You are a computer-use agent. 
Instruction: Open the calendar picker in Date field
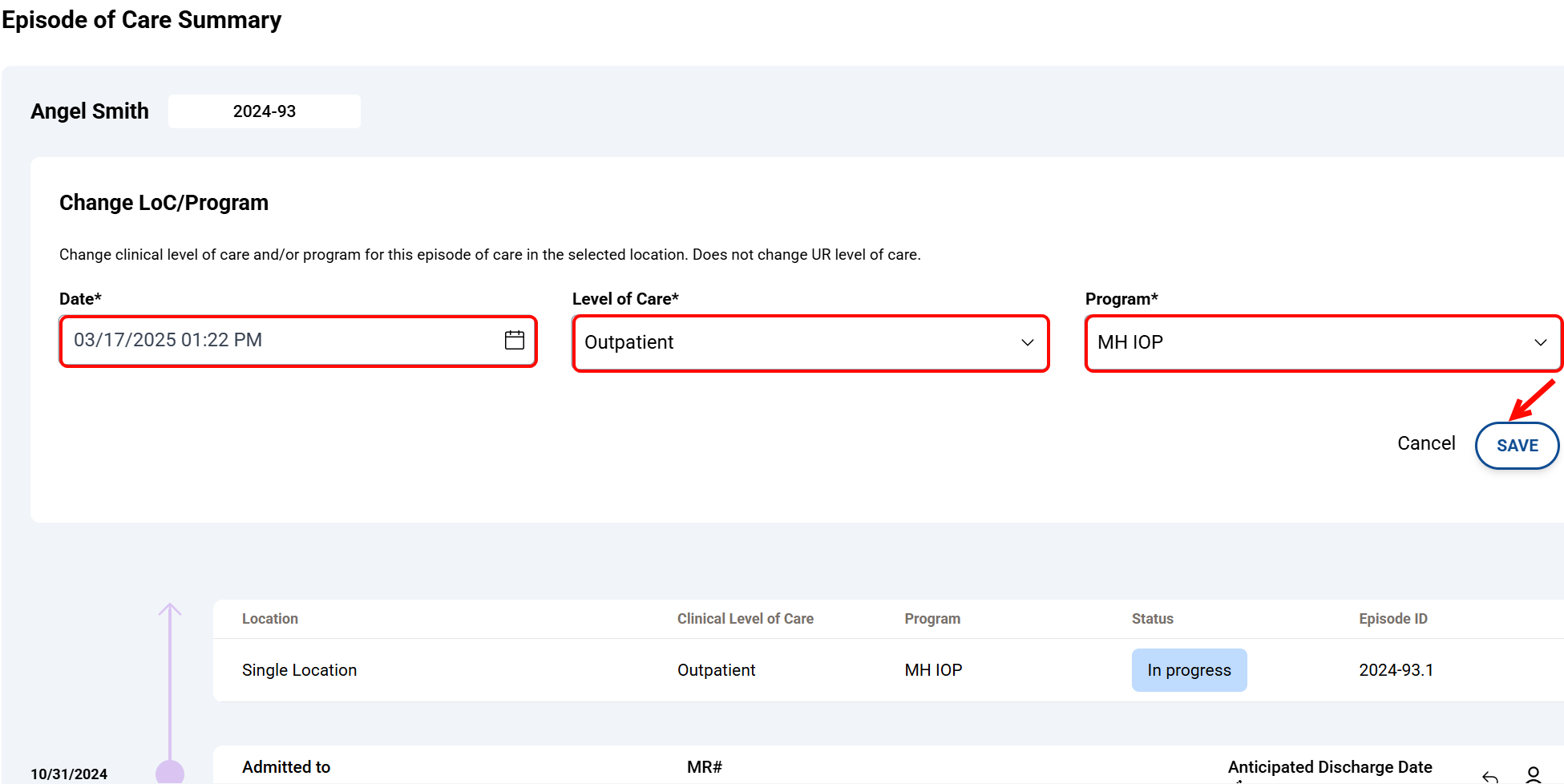tap(514, 340)
